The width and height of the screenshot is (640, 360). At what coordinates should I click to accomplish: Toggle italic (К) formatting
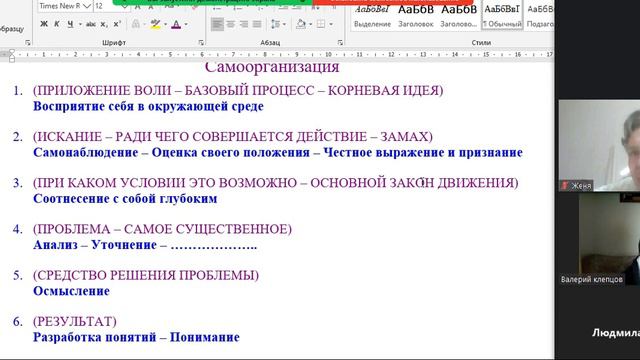click(x=57, y=24)
